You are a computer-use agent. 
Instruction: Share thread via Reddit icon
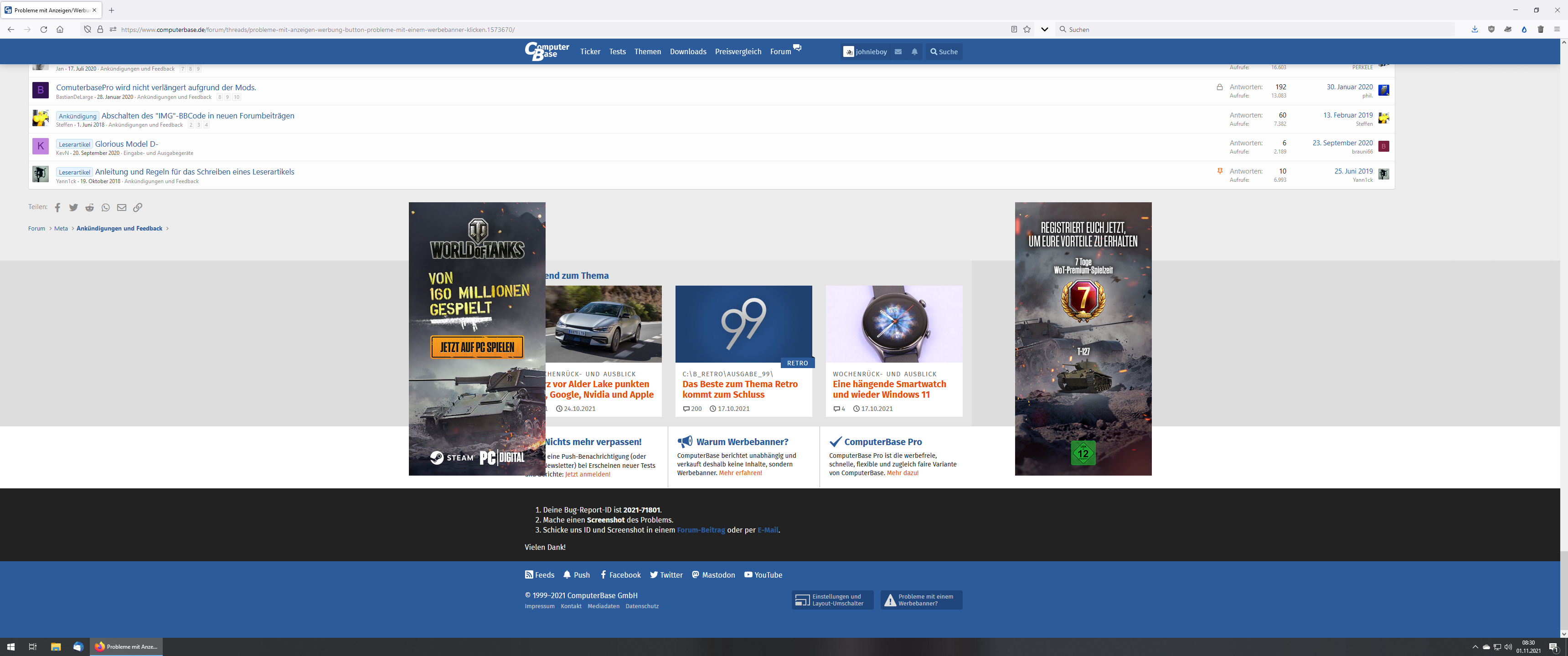point(89,208)
